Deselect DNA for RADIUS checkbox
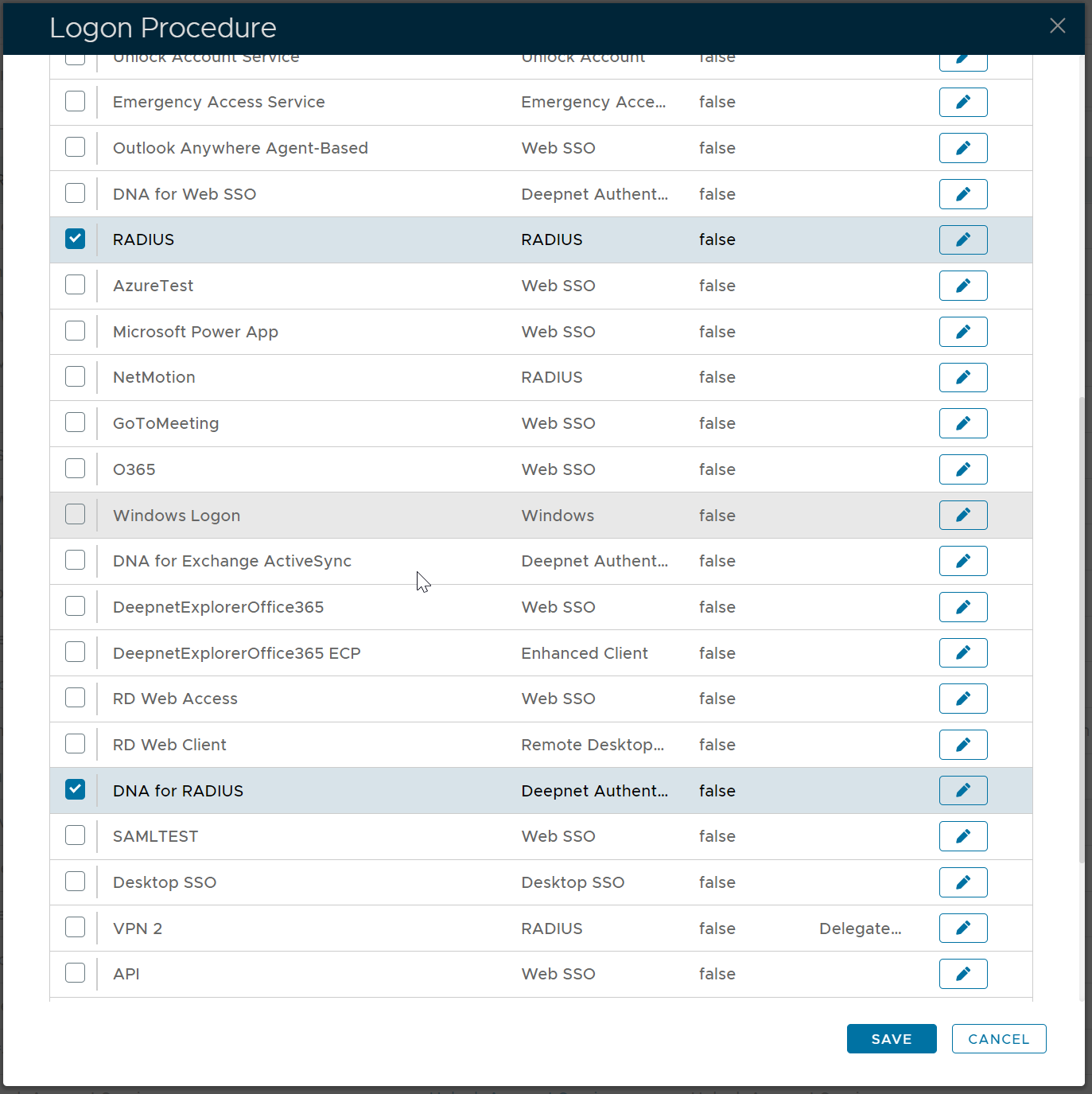Screen dimensions: 1092x1094 76,789
